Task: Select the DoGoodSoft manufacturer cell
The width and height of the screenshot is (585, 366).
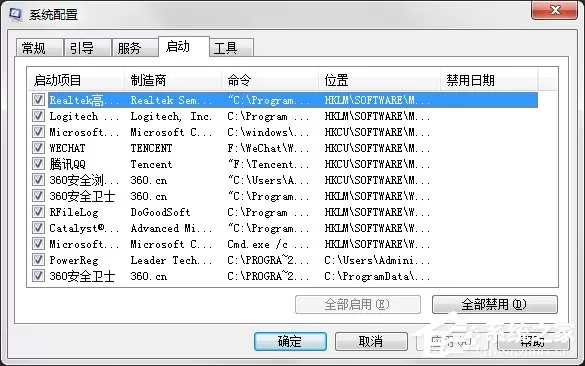Action: [160, 212]
